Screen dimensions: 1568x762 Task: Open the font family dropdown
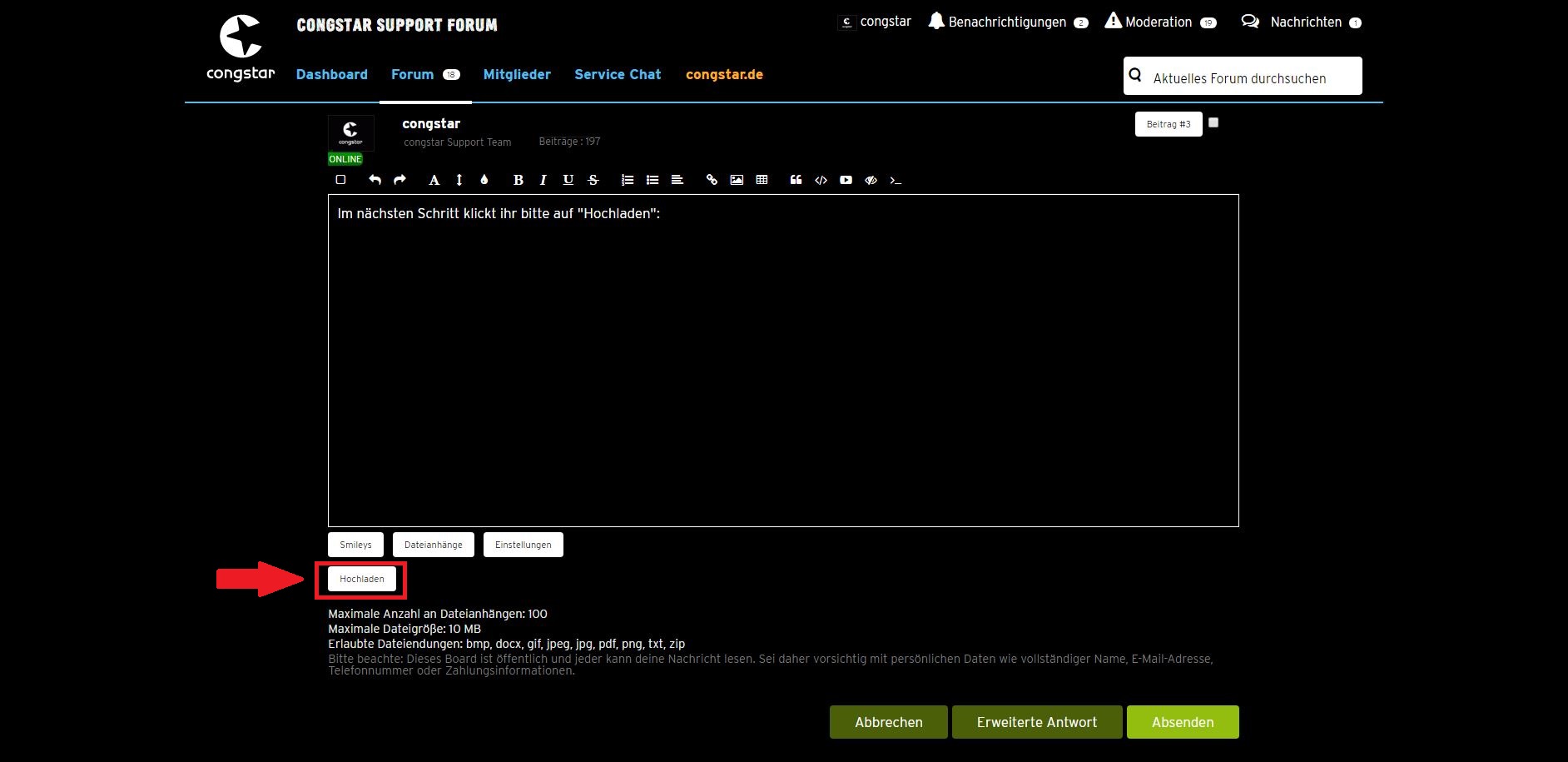click(434, 180)
